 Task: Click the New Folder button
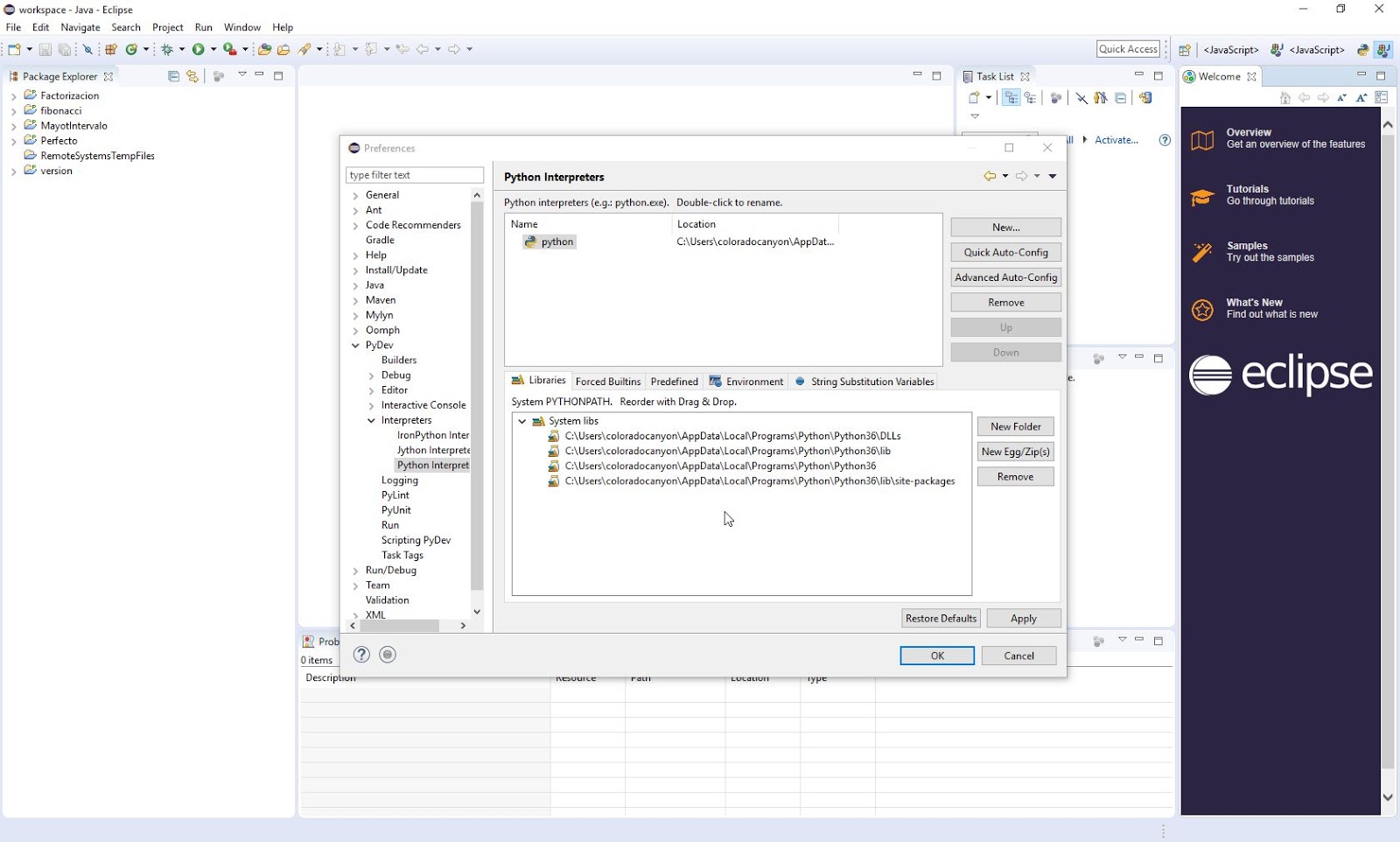pyautogui.click(x=1016, y=427)
